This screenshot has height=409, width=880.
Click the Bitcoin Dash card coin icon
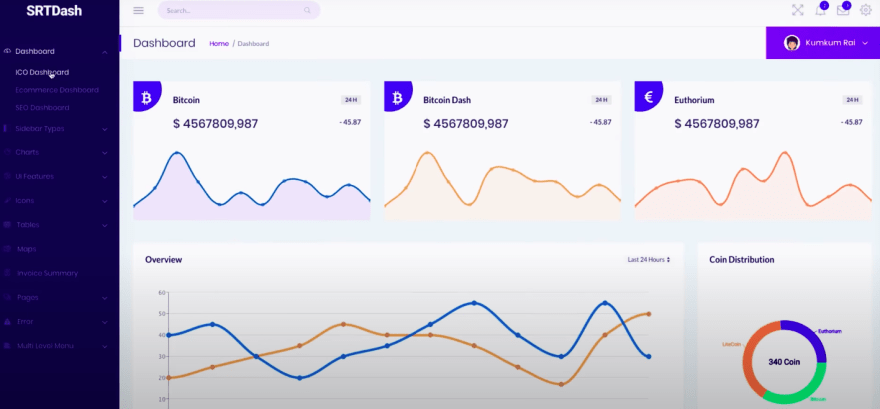397,98
